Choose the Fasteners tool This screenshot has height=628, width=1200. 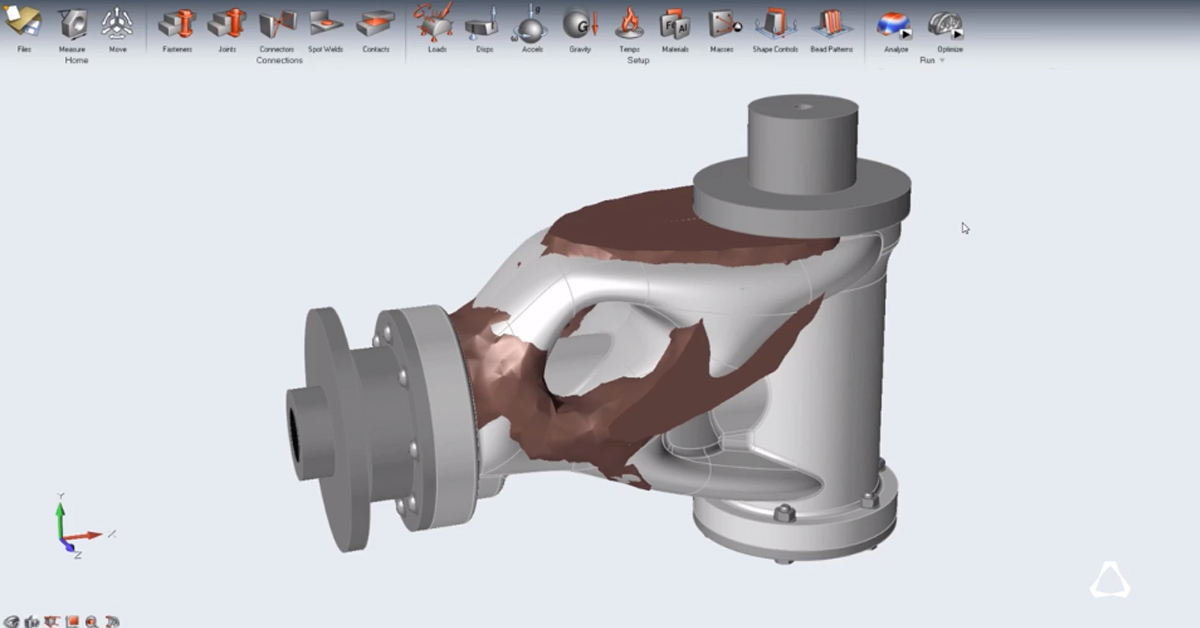point(177,26)
